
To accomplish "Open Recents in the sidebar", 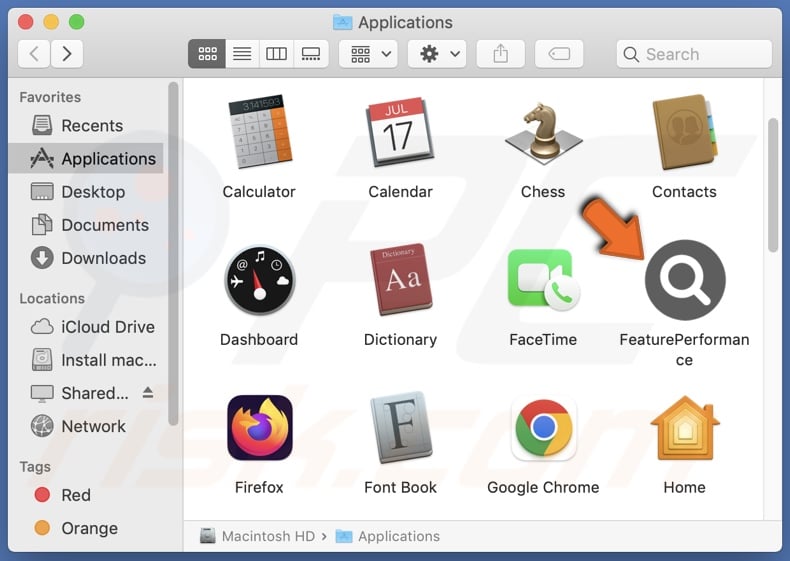I will (86, 126).
